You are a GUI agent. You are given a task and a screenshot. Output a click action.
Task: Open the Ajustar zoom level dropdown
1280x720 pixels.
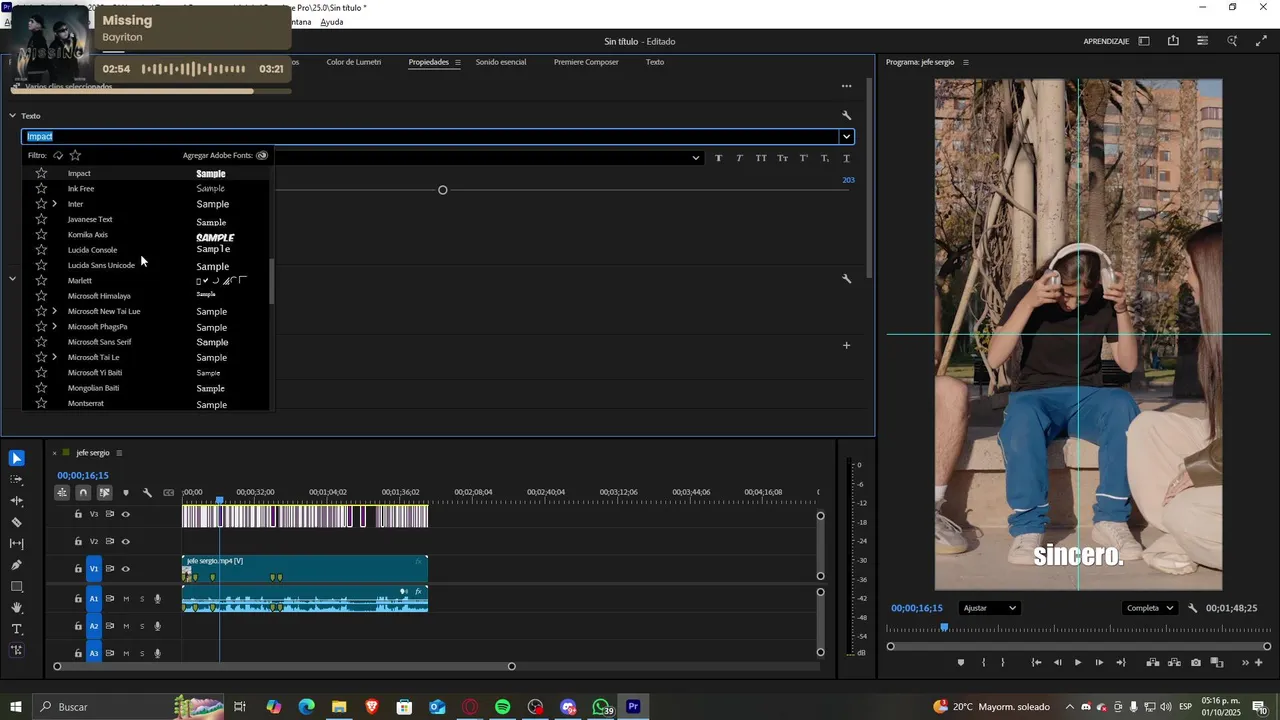(989, 608)
